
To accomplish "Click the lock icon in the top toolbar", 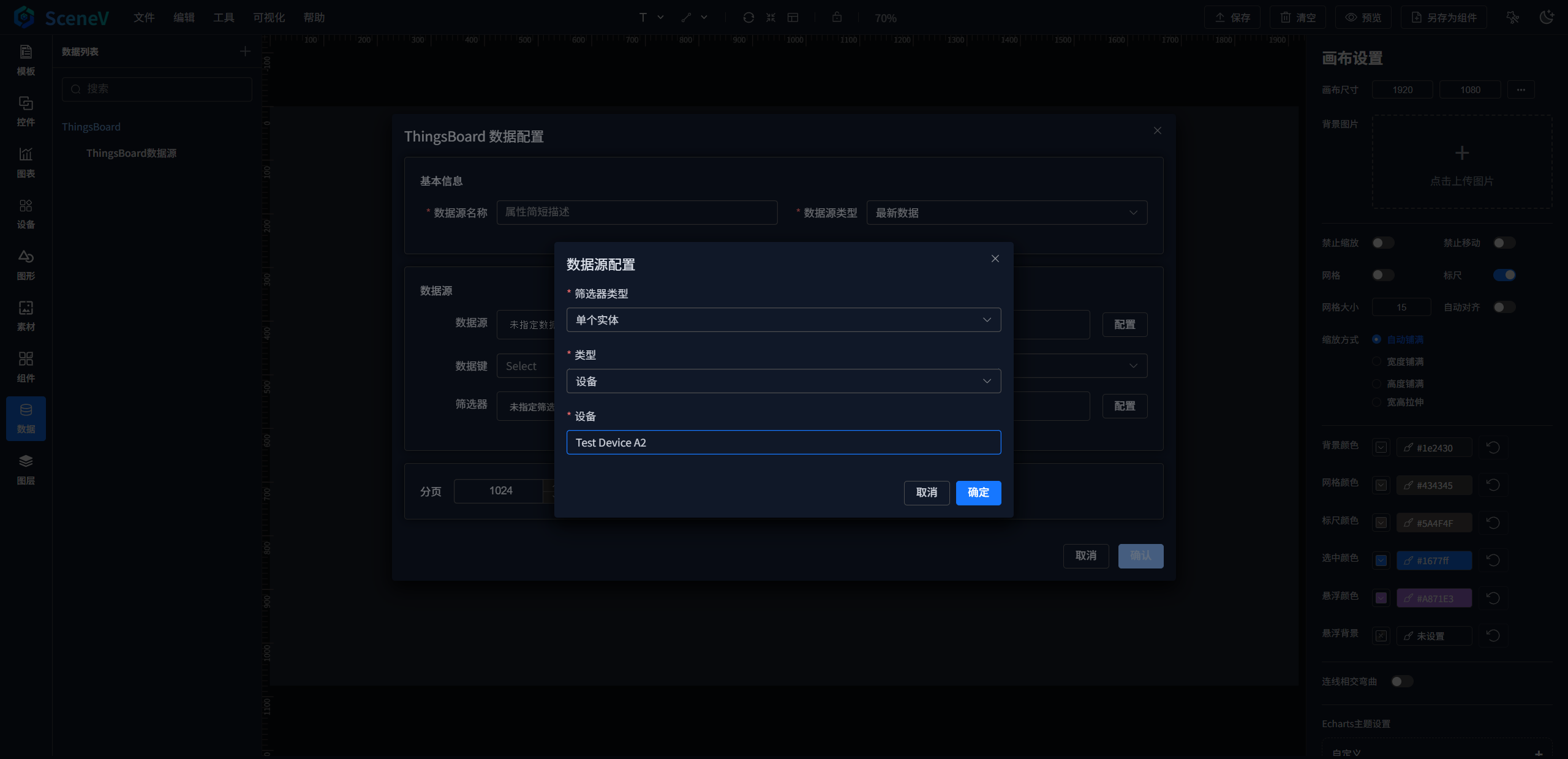I will click(837, 17).
